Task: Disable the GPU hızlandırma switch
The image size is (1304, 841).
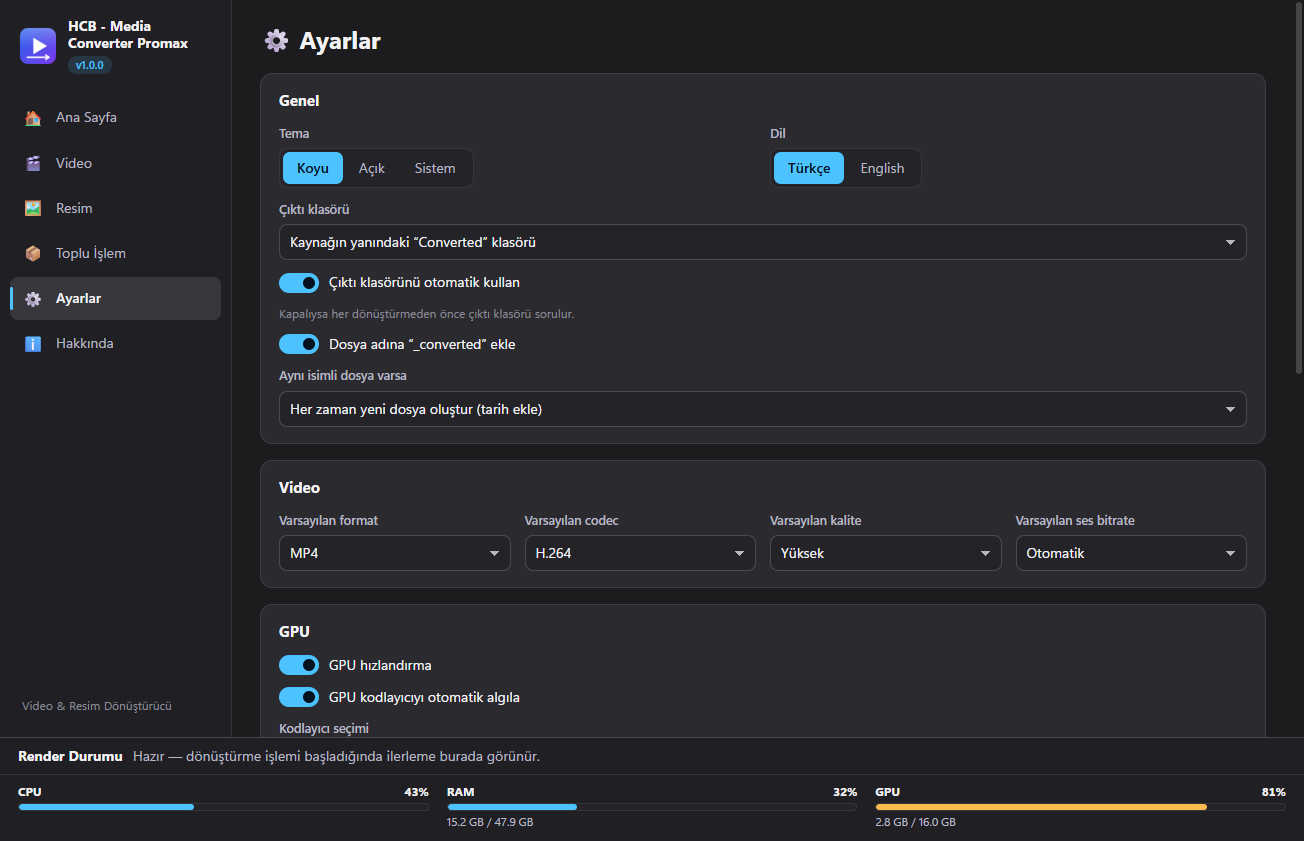Action: pos(299,665)
